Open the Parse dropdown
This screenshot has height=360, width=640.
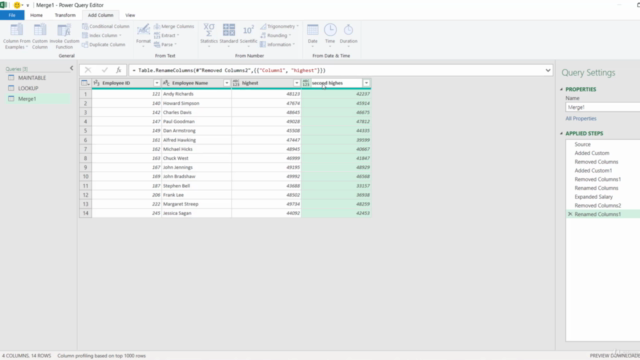click(x=165, y=44)
